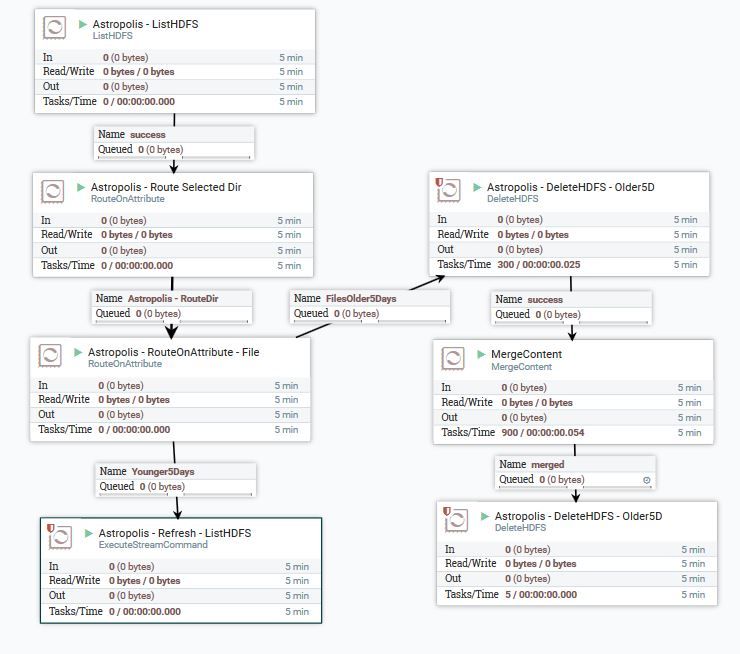Click the bulletin indicator on Refresh - ListHDFS
The image size is (740, 654).
tap(51, 527)
